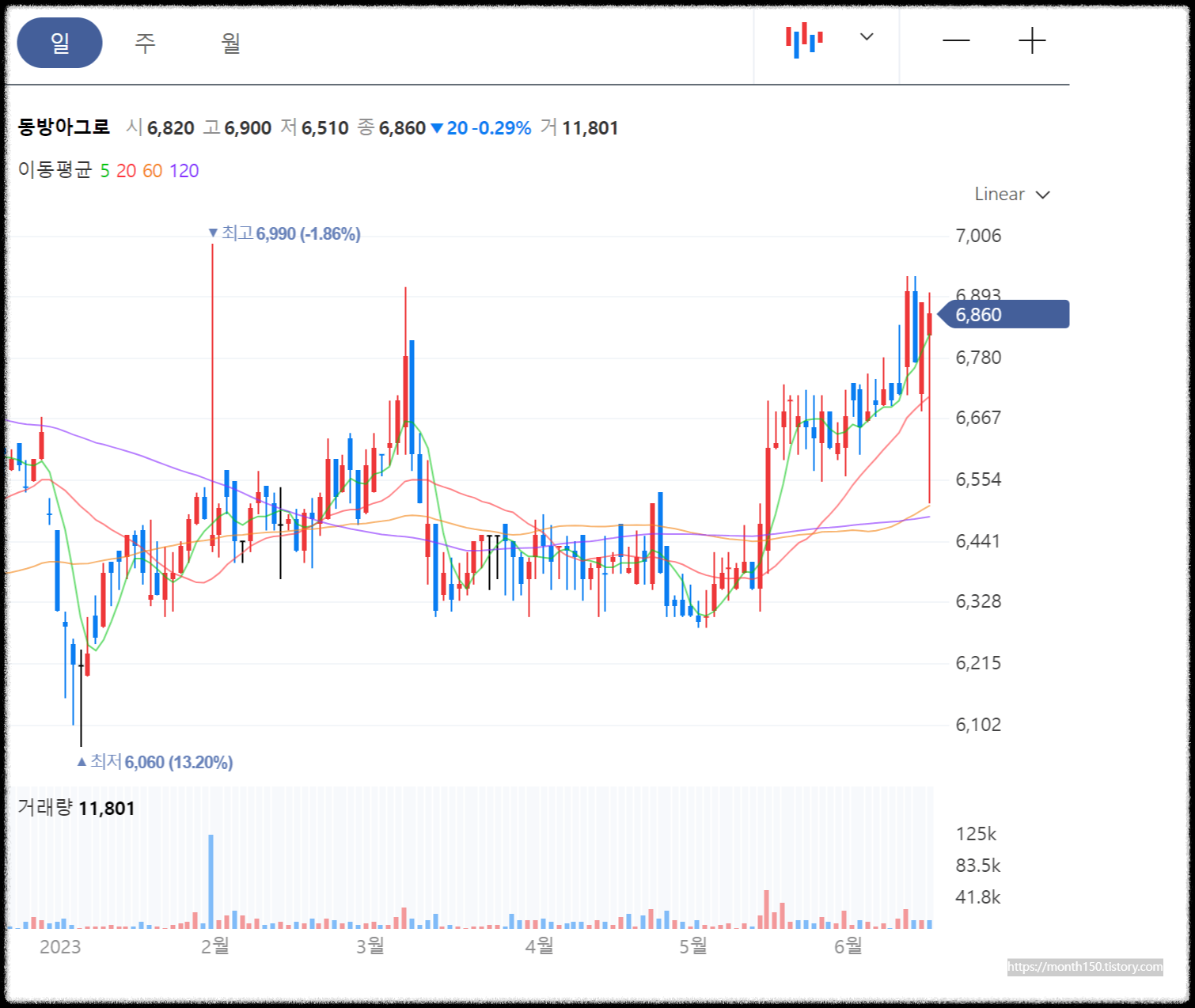1195x1008 pixels.
Task: Click the 6,667 price axis label
Action: (x=978, y=418)
